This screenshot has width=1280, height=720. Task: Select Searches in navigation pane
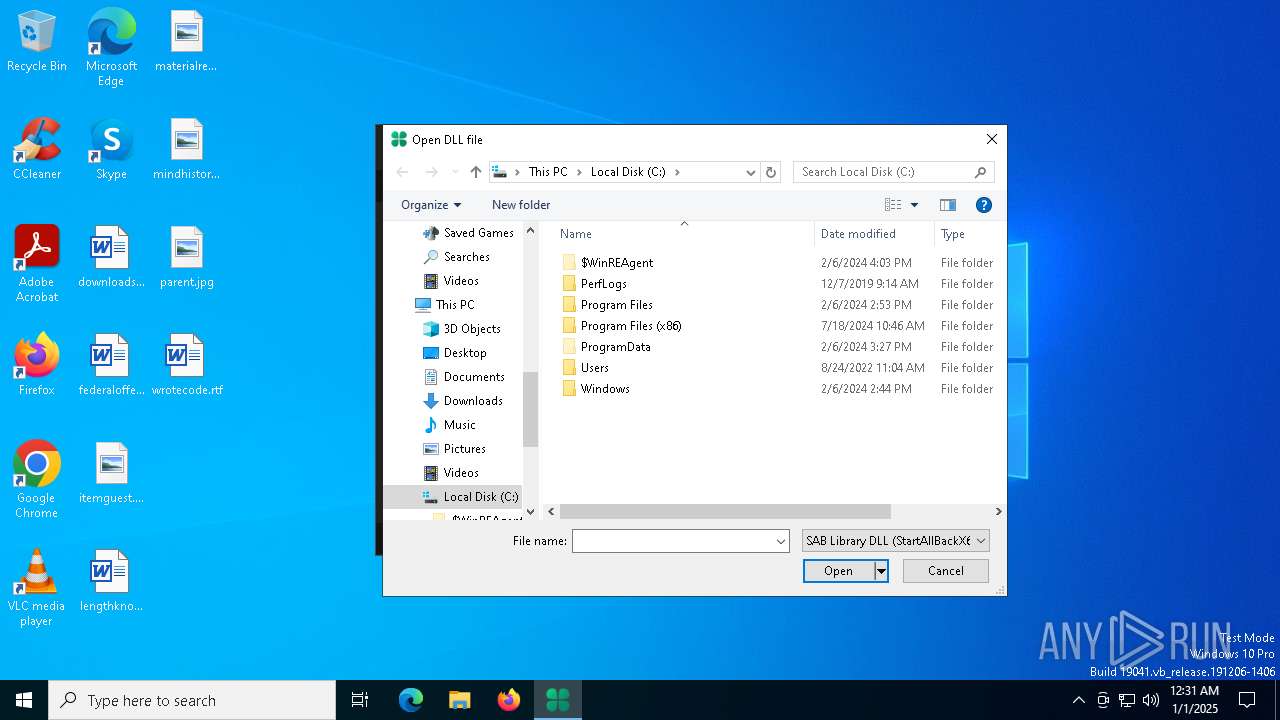[456, 257]
